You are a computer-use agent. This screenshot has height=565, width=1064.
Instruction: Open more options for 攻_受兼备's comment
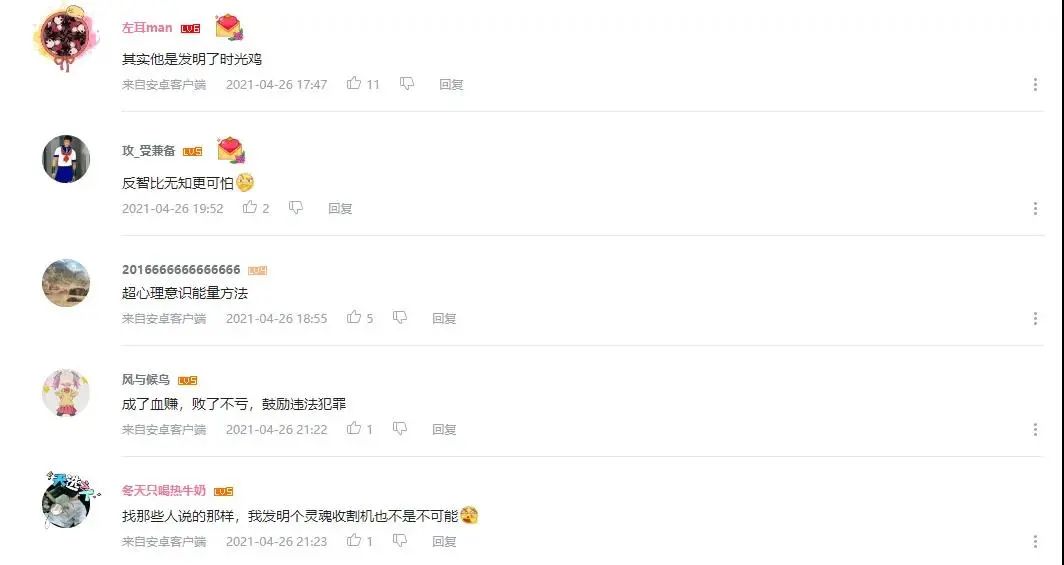click(x=1035, y=208)
